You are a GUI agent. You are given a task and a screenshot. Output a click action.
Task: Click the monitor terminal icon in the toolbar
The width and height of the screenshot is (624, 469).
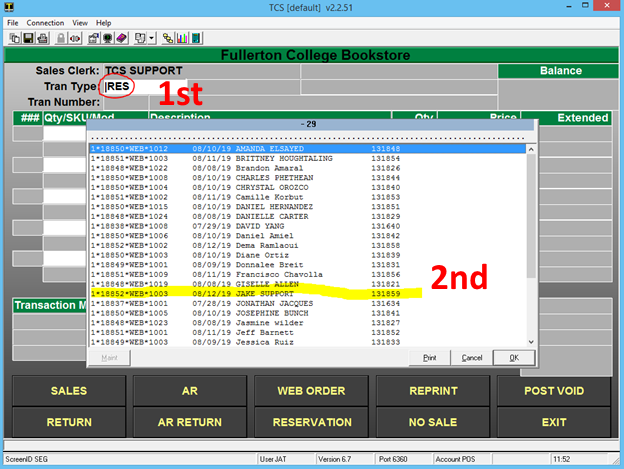tap(107, 38)
